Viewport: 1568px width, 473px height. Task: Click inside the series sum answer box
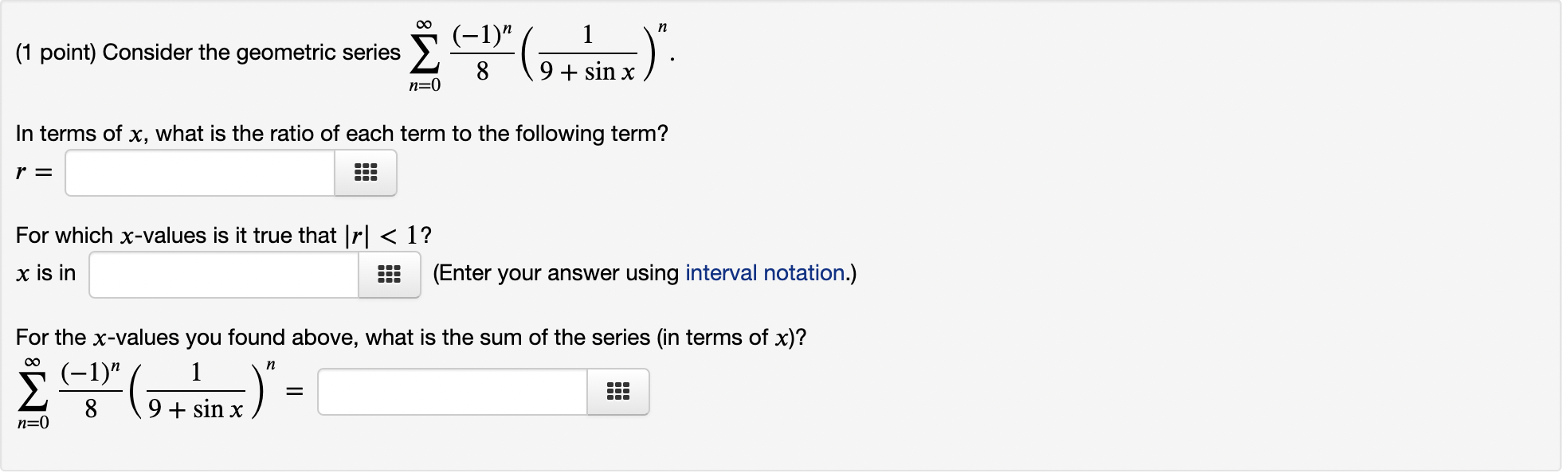pyautogui.click(x=450, y=391)
